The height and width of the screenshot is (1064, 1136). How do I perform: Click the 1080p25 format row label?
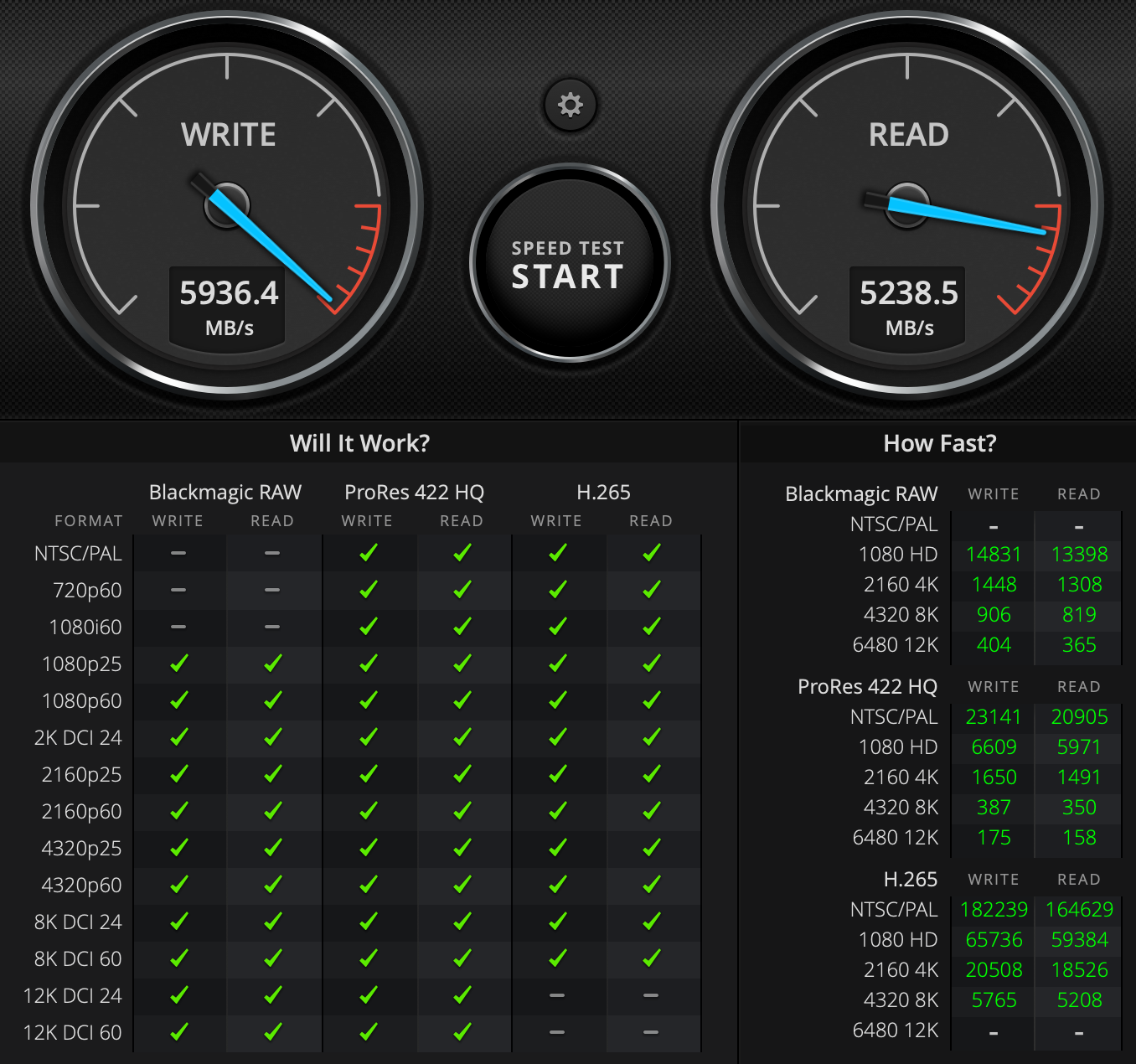click(82, 664)
